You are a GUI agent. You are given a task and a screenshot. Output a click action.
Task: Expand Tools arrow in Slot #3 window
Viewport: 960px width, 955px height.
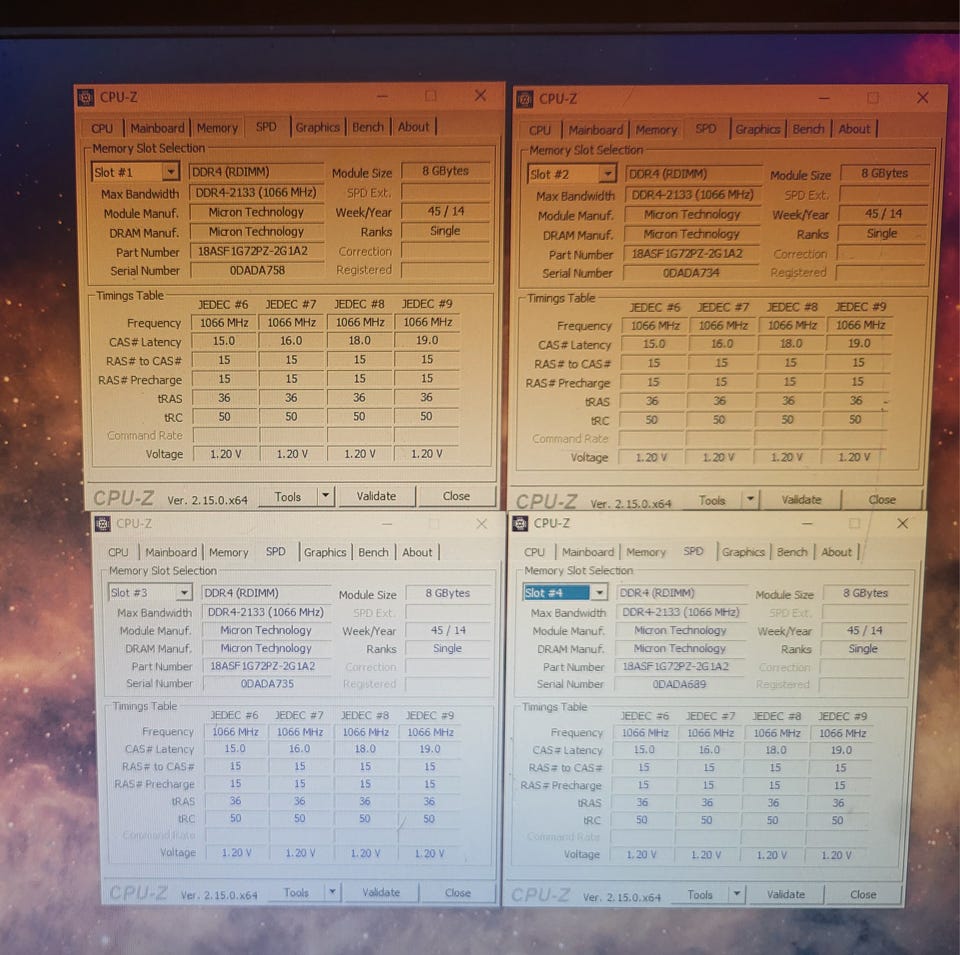point(332,892)
